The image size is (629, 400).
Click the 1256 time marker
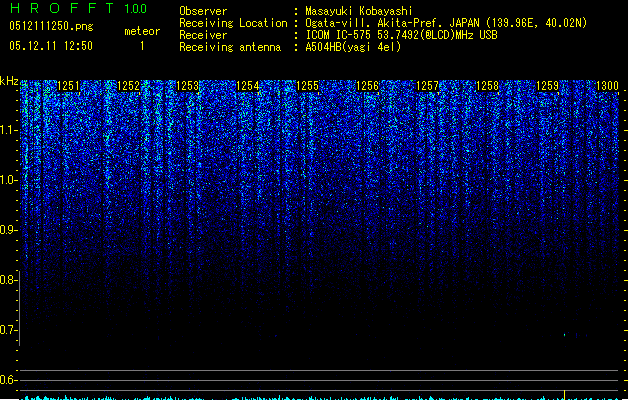[x=367, y=85]
